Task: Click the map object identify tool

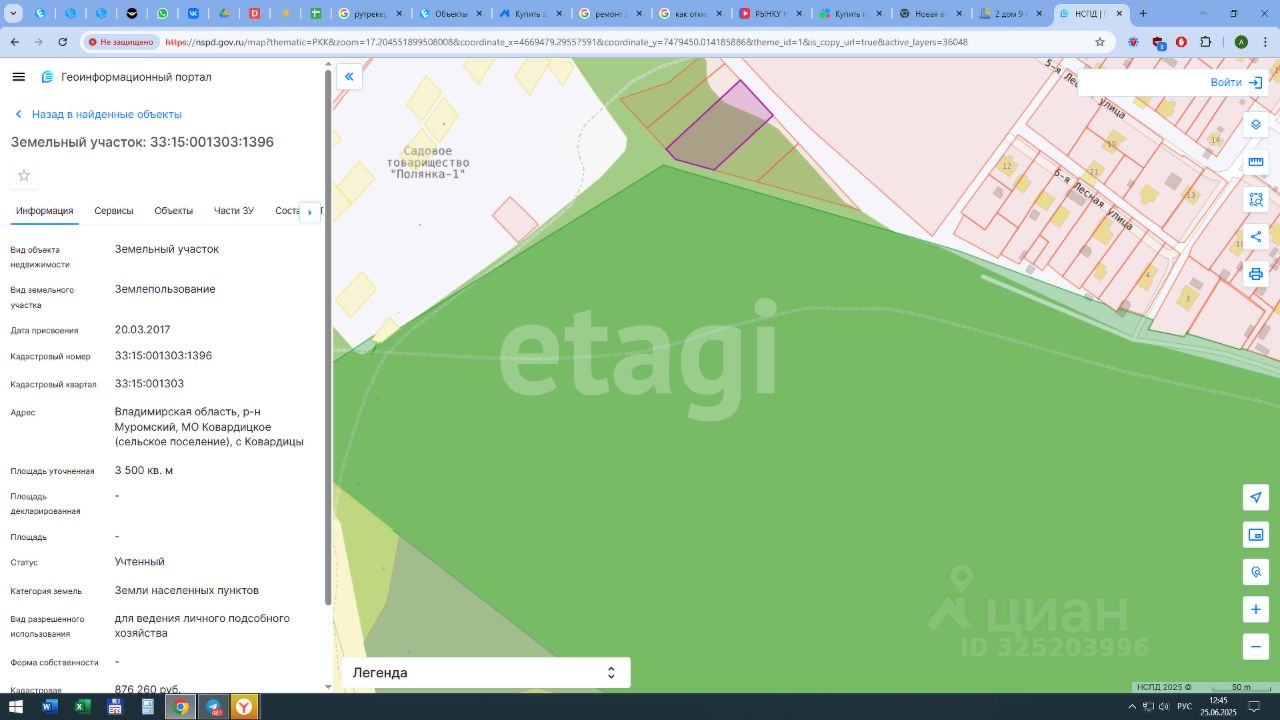Action: (1256, 572)
